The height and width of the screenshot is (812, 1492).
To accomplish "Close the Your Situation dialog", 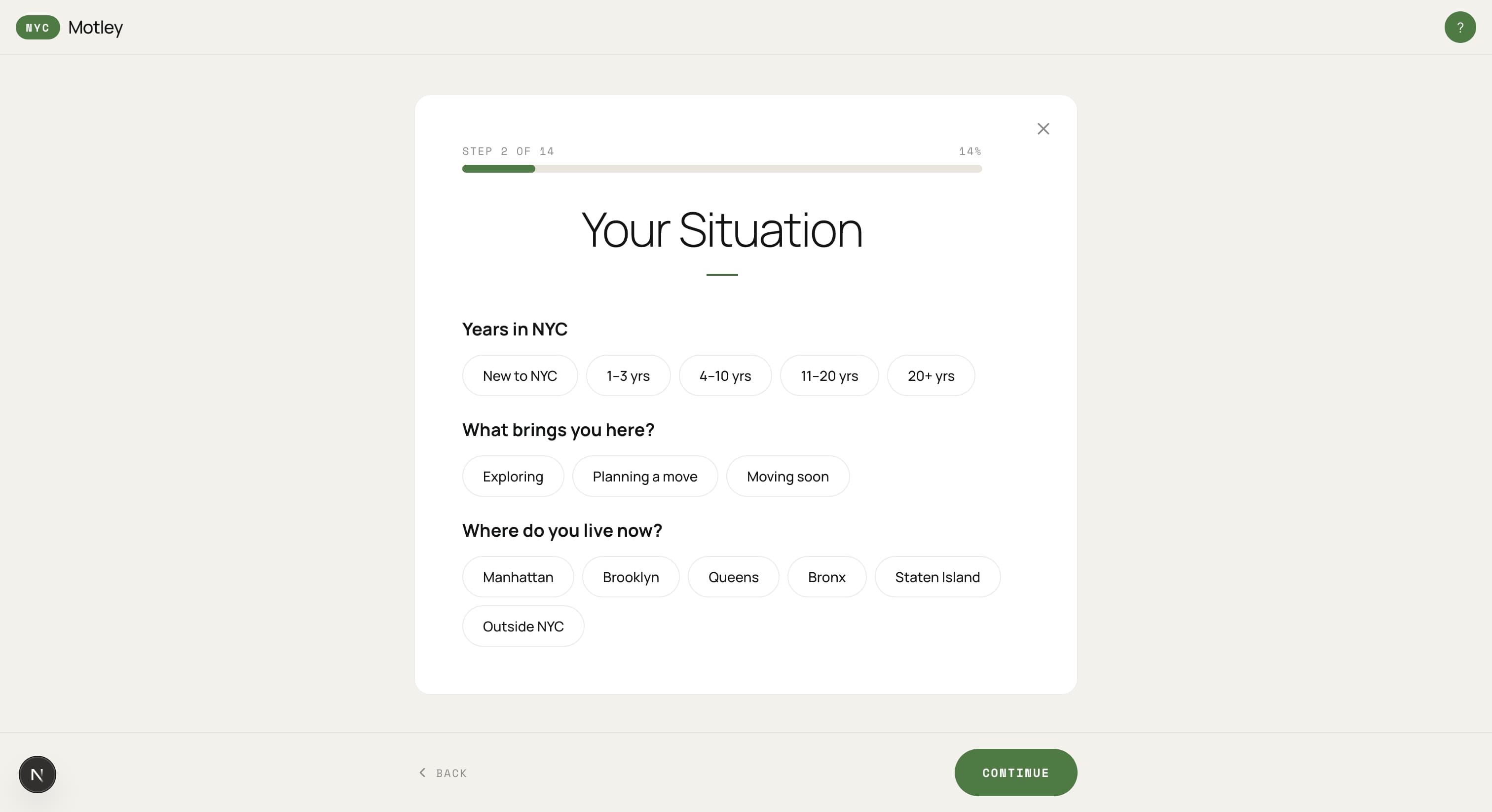I will point(1043,129).
